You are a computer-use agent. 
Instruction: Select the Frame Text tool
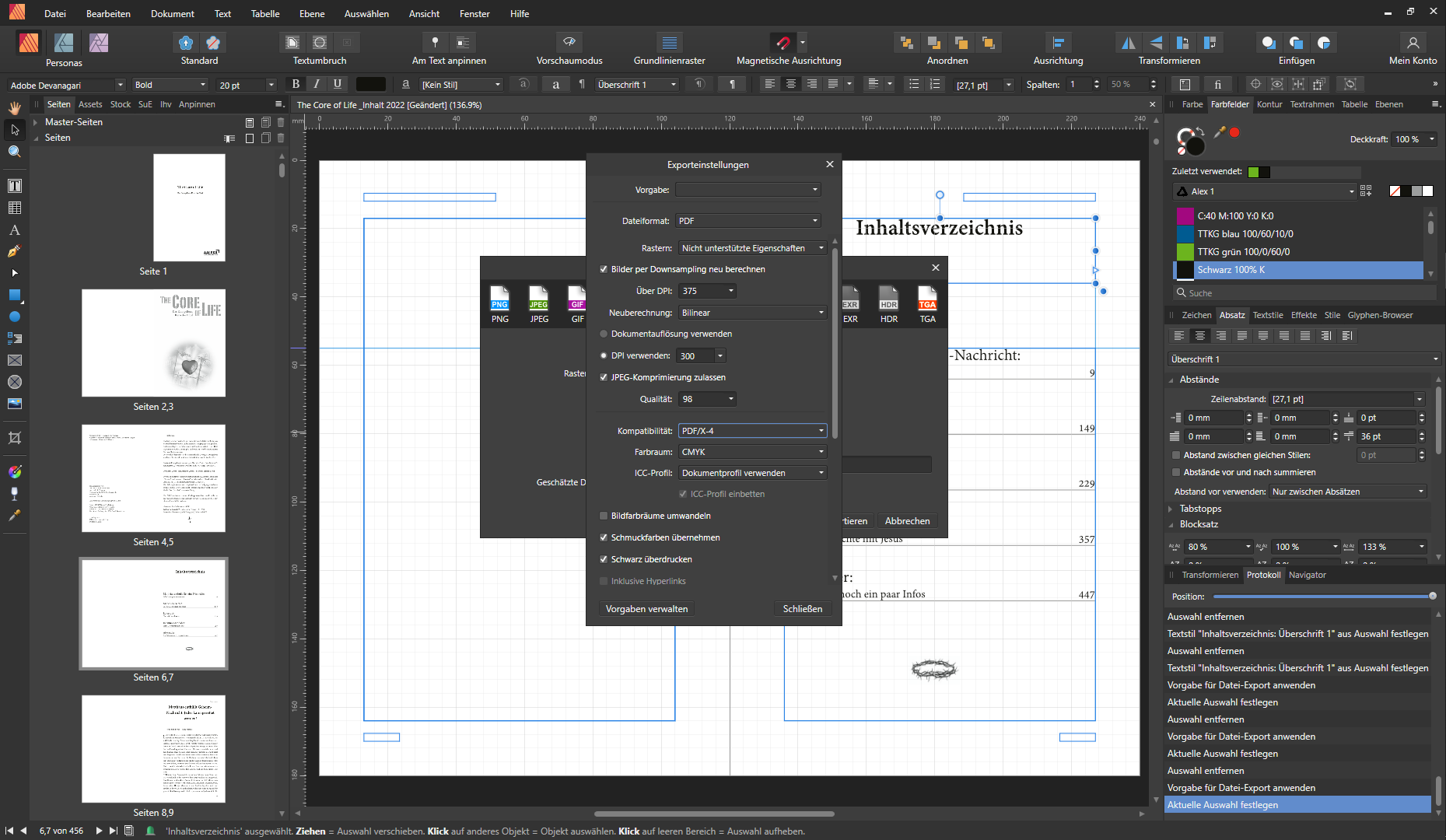(x=15, y=186)
